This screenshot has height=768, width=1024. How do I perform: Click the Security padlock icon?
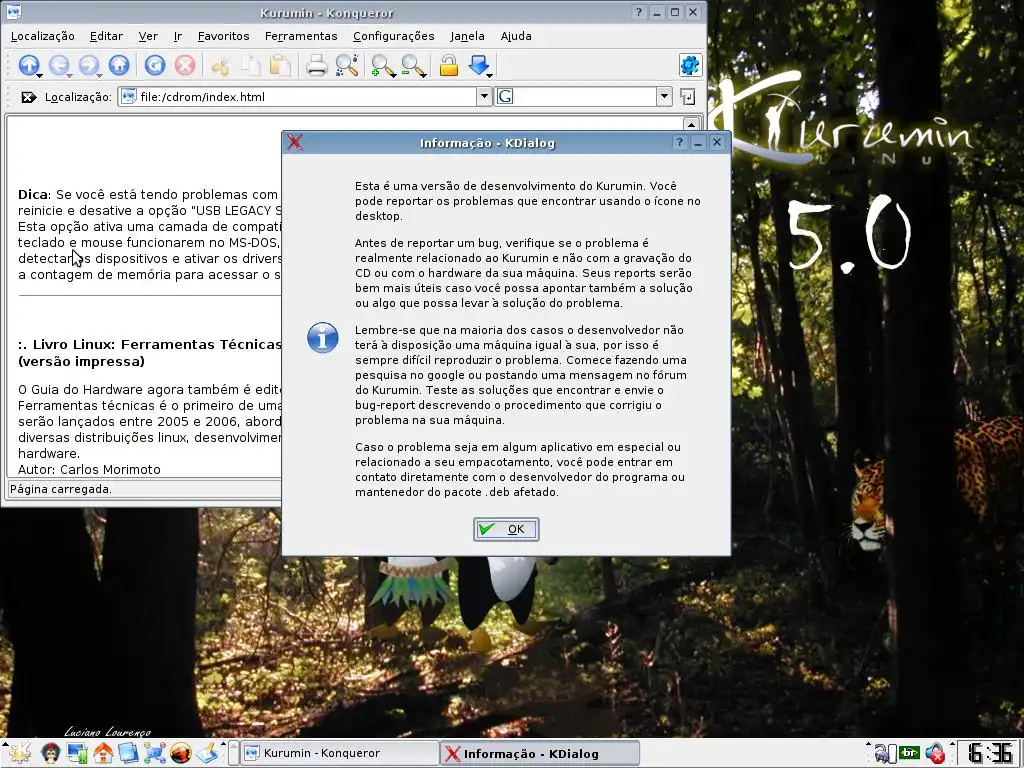coord(449,65)
